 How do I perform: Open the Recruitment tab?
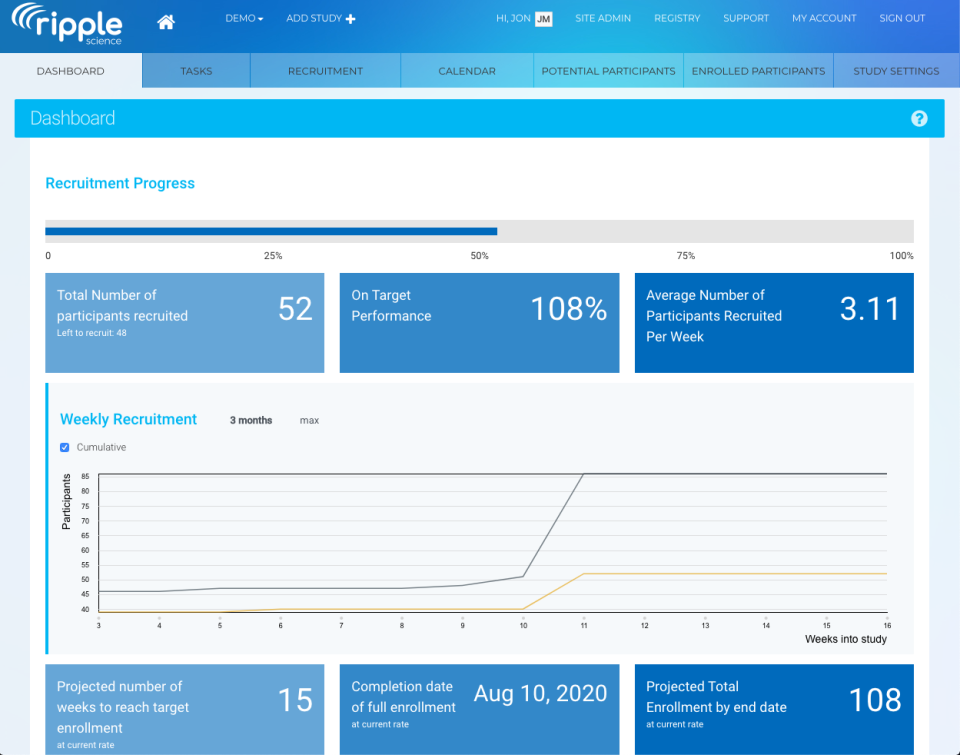pos(324,70)
